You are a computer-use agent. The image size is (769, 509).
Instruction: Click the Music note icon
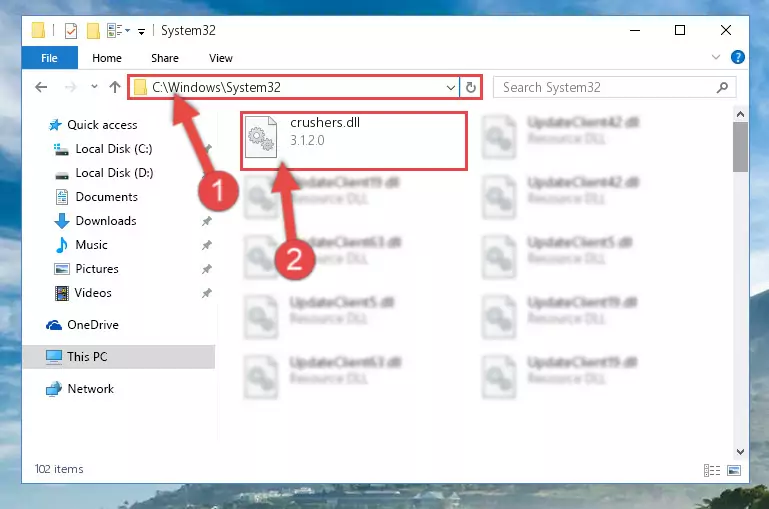pos(62,245)
